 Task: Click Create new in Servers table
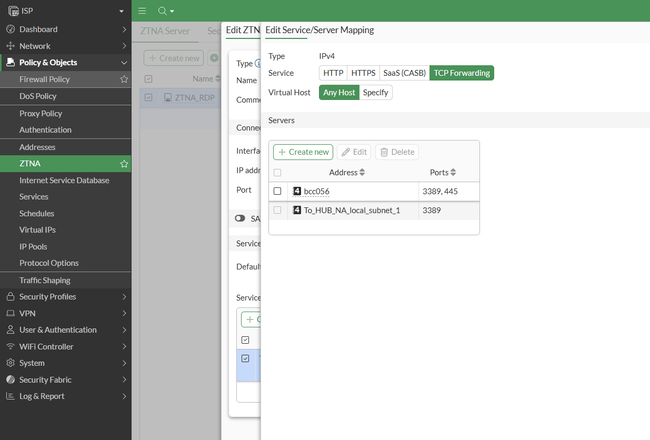click(303, 152)
